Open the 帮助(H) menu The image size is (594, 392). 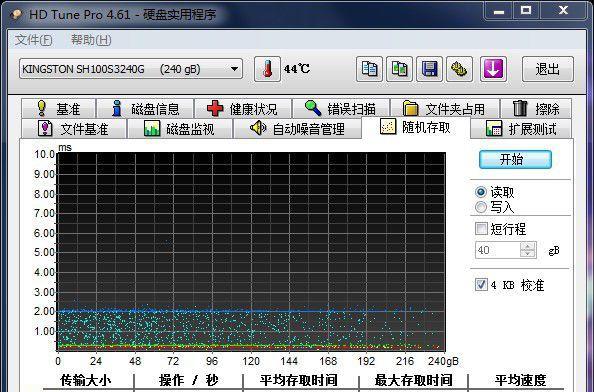pyautogui.click(x=91, y=40)
